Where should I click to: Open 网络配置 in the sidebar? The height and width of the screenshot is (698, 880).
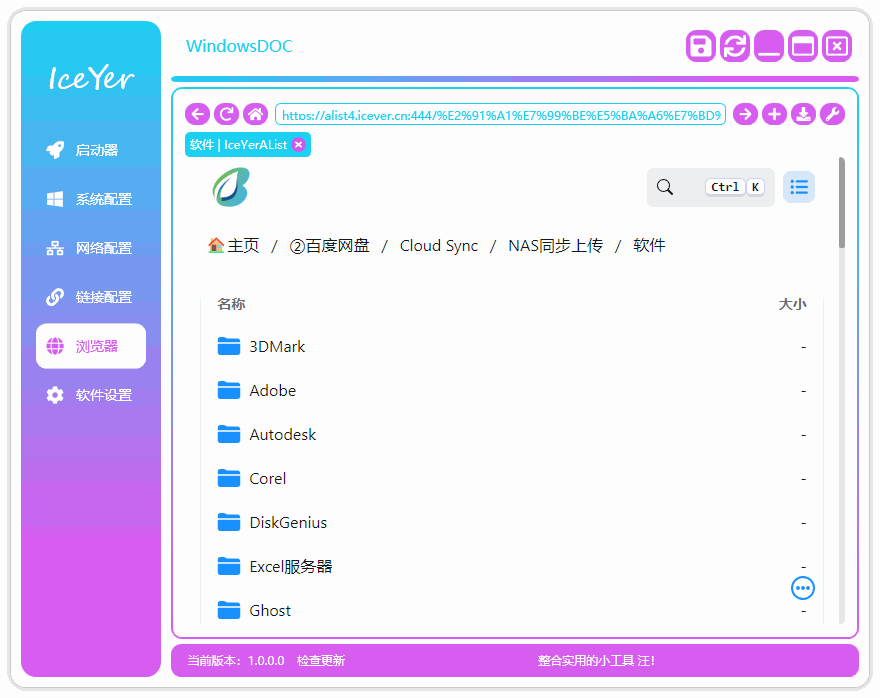click(91, 248)
